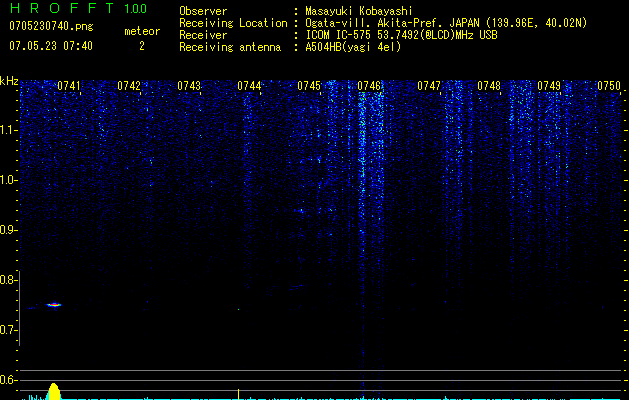Click the 0750 time marker
Image resolution: width=629 pixels, height=400 pixels.
(609, 86)
